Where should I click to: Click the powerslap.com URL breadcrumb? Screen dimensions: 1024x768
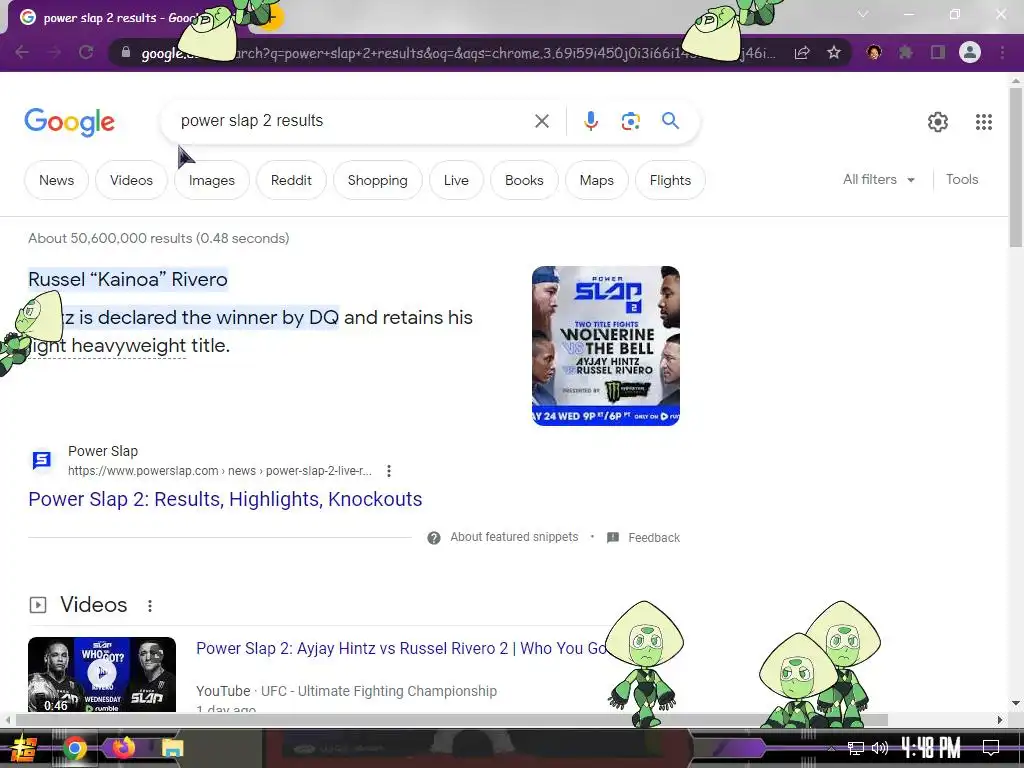tap(219, 471)
